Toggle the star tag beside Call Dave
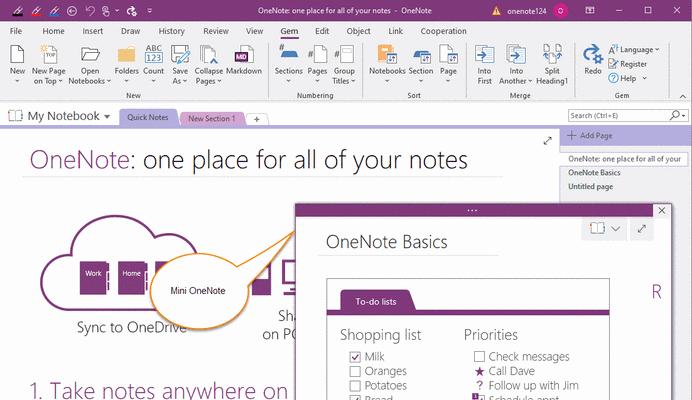692x400 pixels. click(x=479, y=371)
